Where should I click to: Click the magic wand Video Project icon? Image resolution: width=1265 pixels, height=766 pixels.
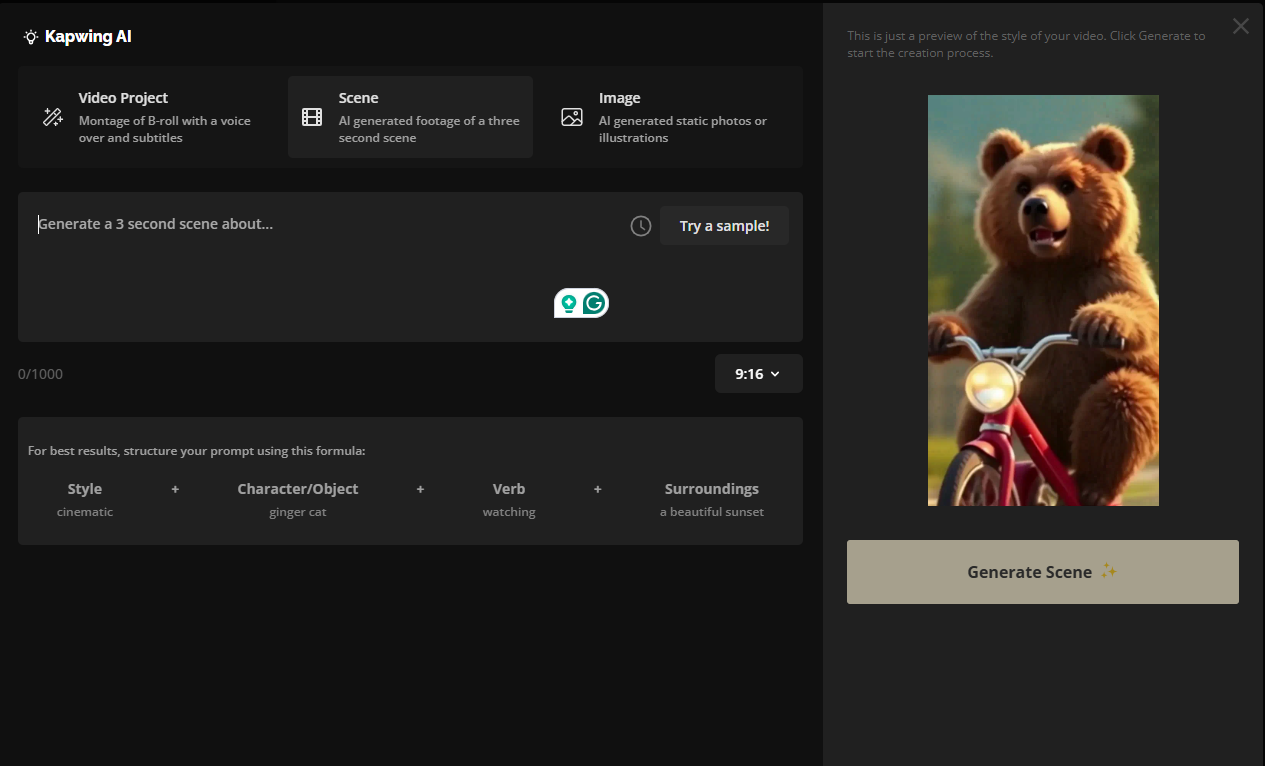click(53, 117)
